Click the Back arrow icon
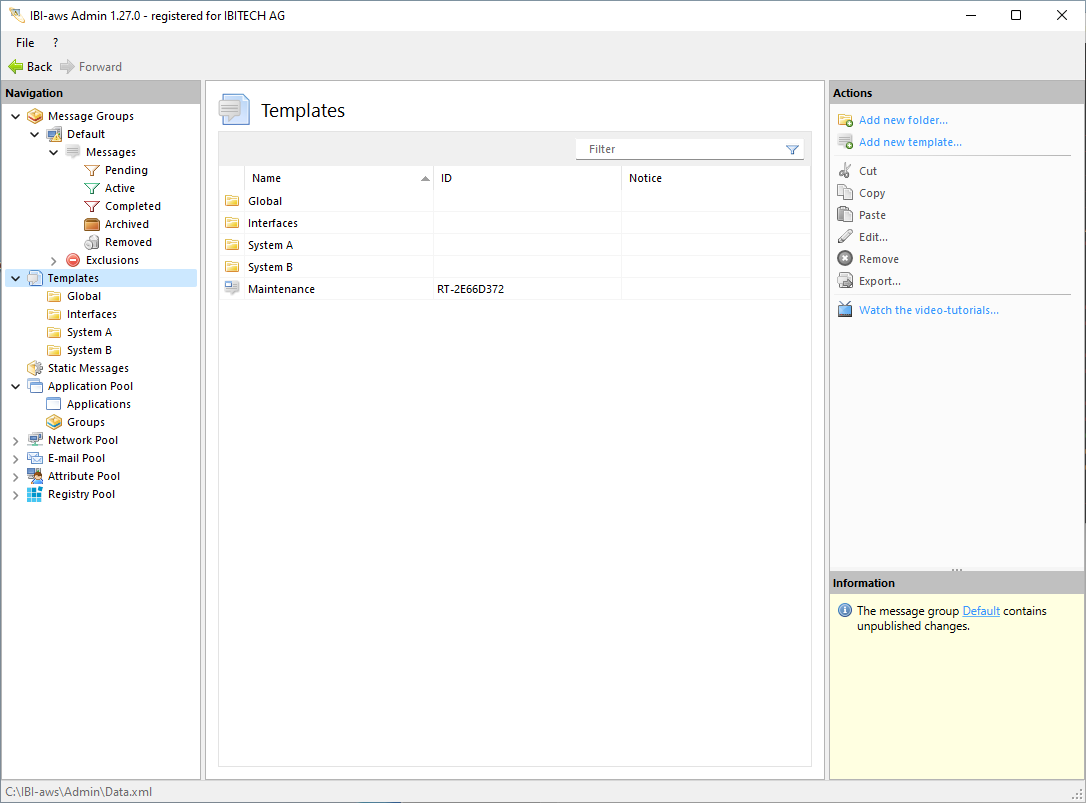The height and width of the screenshot is (803, 1086). pyautogui.click(x=15, y=67)
